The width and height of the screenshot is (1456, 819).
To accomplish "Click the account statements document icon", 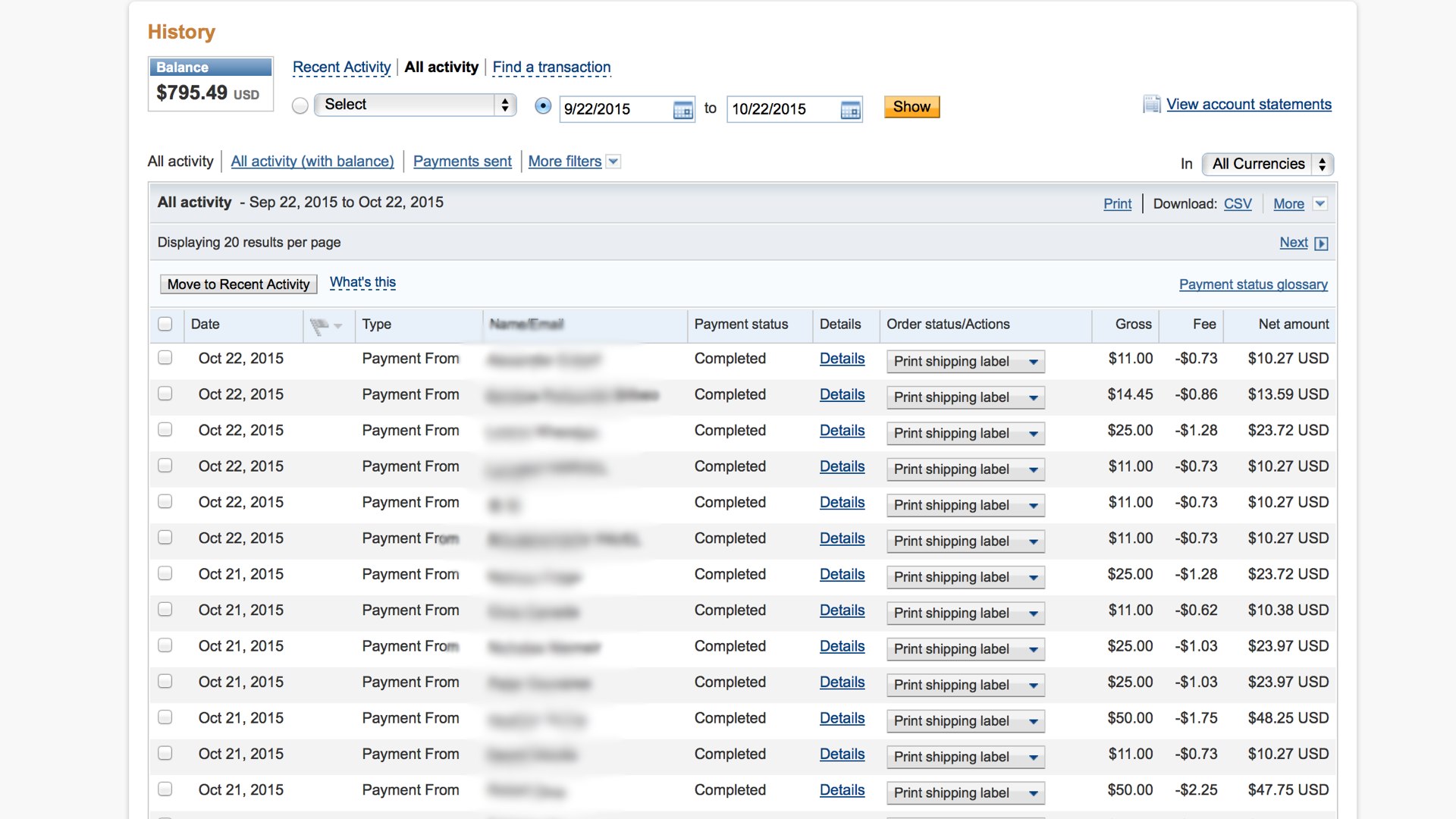I will pyautogui.click(x=1151, y=105).
